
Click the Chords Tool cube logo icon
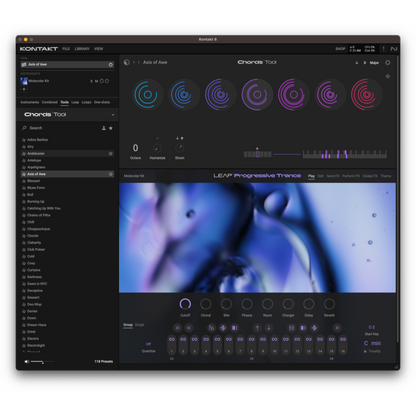pyautogui.click(x=126, y=62)
